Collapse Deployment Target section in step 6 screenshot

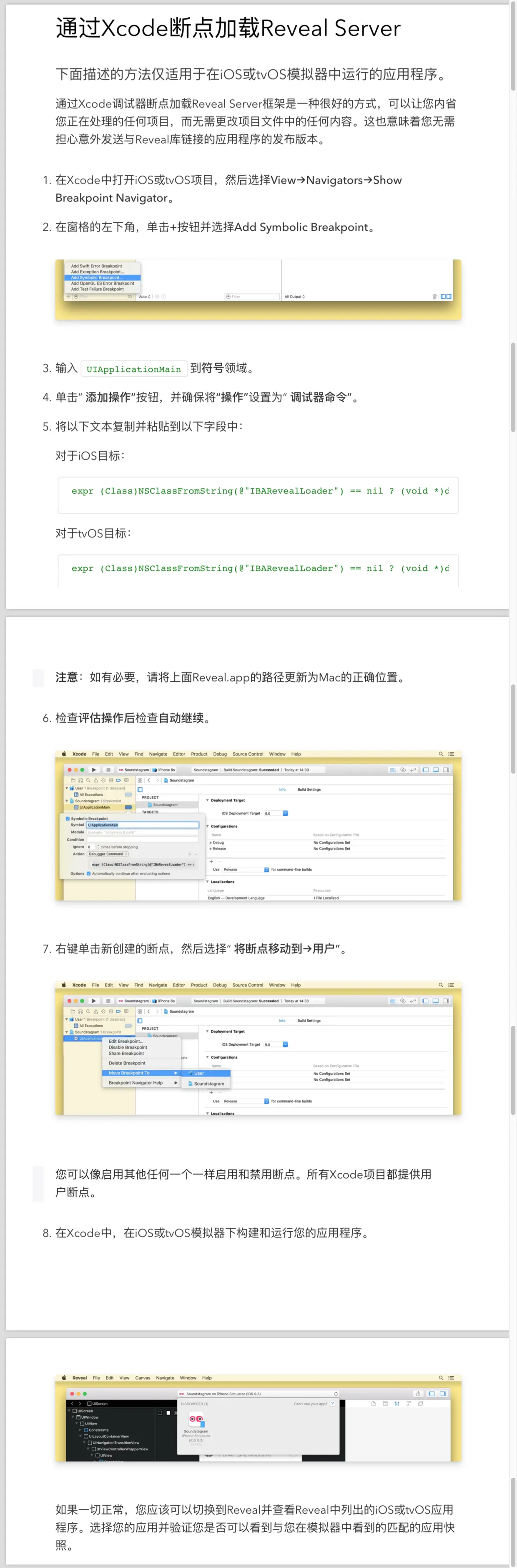pyautogui.click(x=207, y=800)
